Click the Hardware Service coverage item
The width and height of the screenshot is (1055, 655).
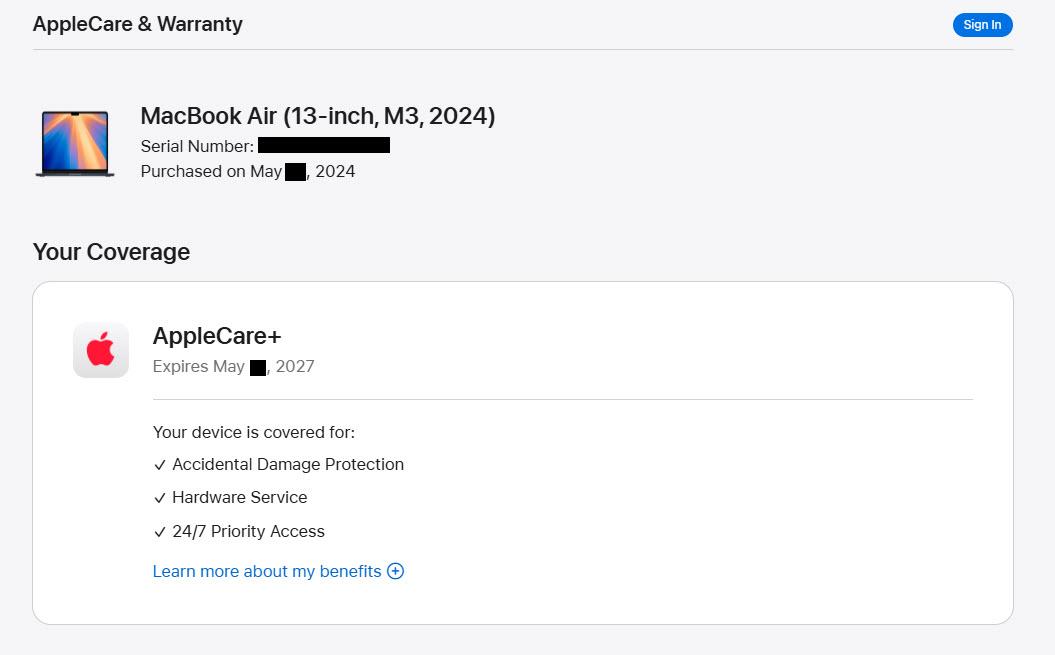pos(240,497)
